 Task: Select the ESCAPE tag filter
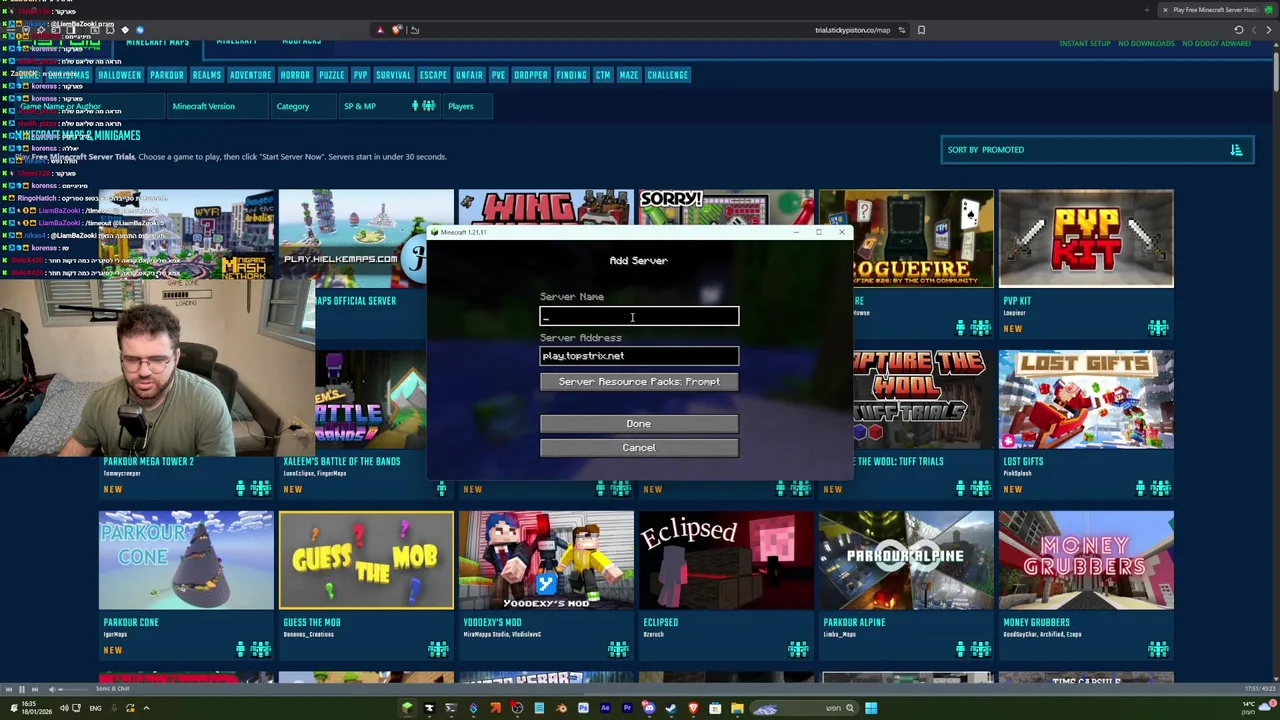click(x=433, y=75)
